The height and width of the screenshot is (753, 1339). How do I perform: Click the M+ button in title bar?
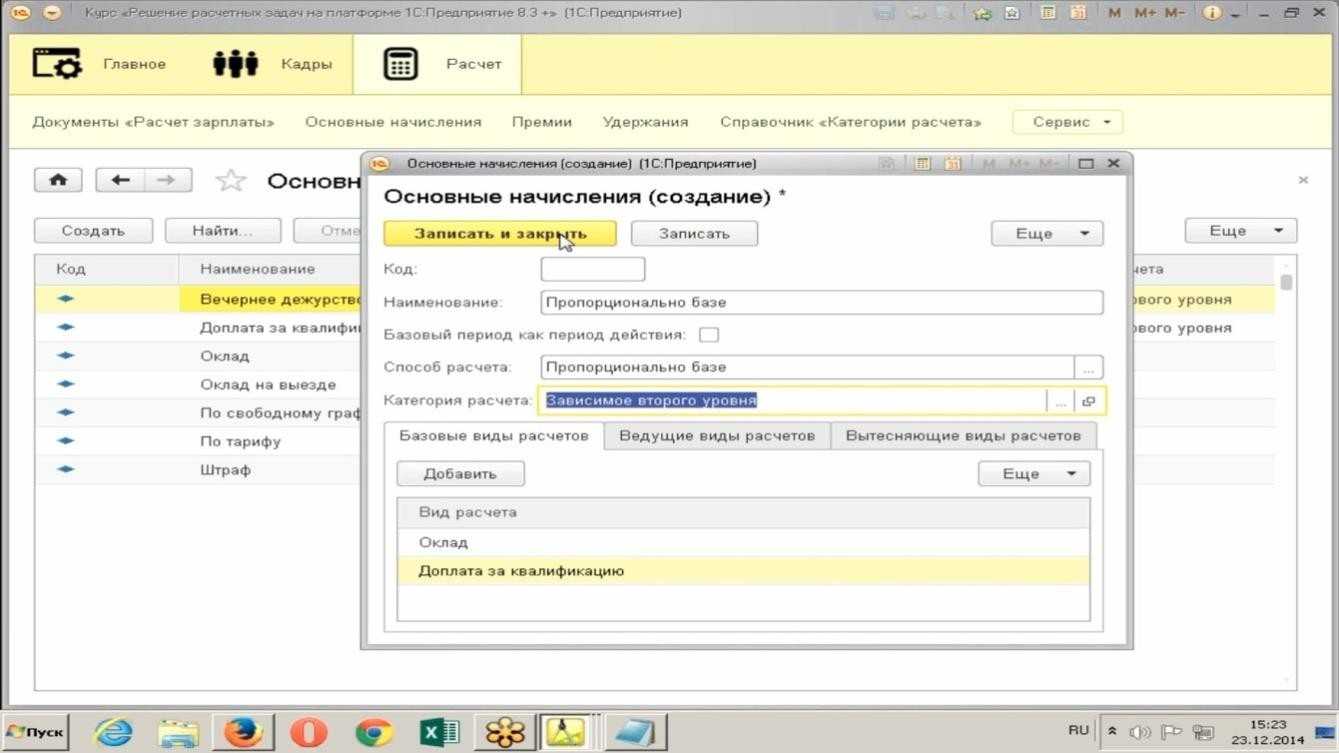1145,13
